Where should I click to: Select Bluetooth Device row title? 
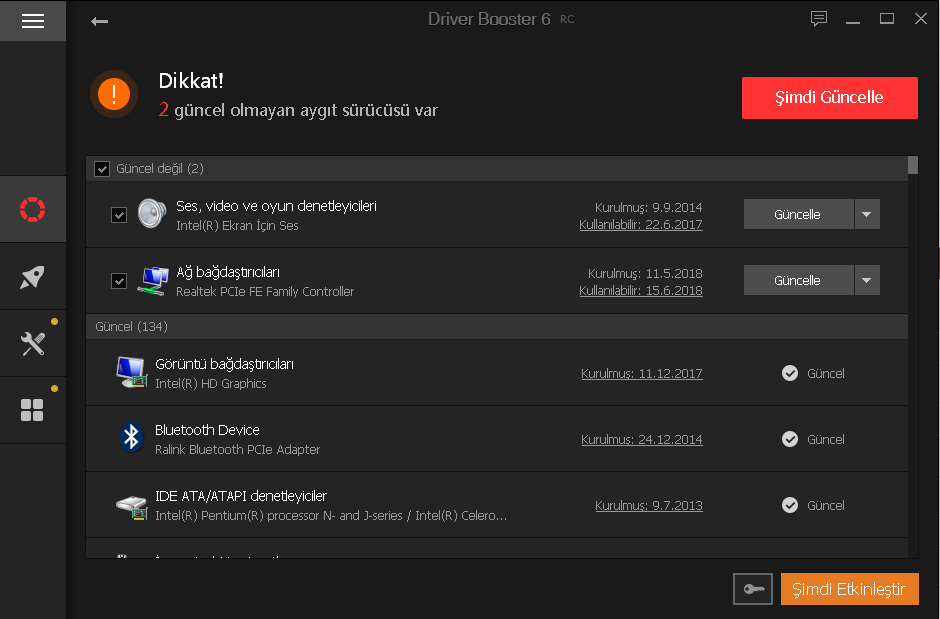(x=207, y=430)
